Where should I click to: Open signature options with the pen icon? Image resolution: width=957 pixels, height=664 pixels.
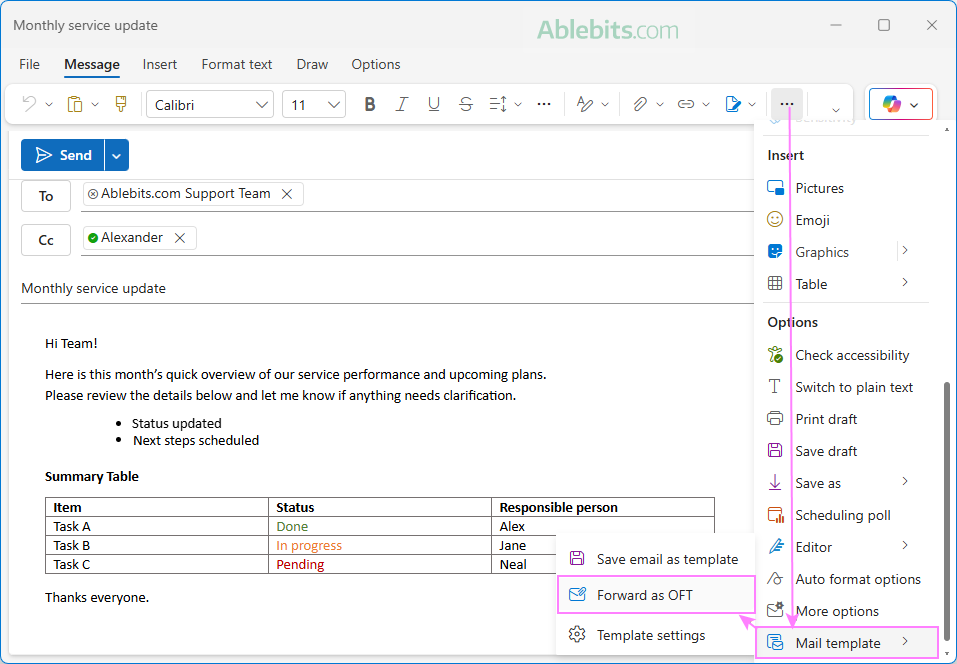coord(734,103)
